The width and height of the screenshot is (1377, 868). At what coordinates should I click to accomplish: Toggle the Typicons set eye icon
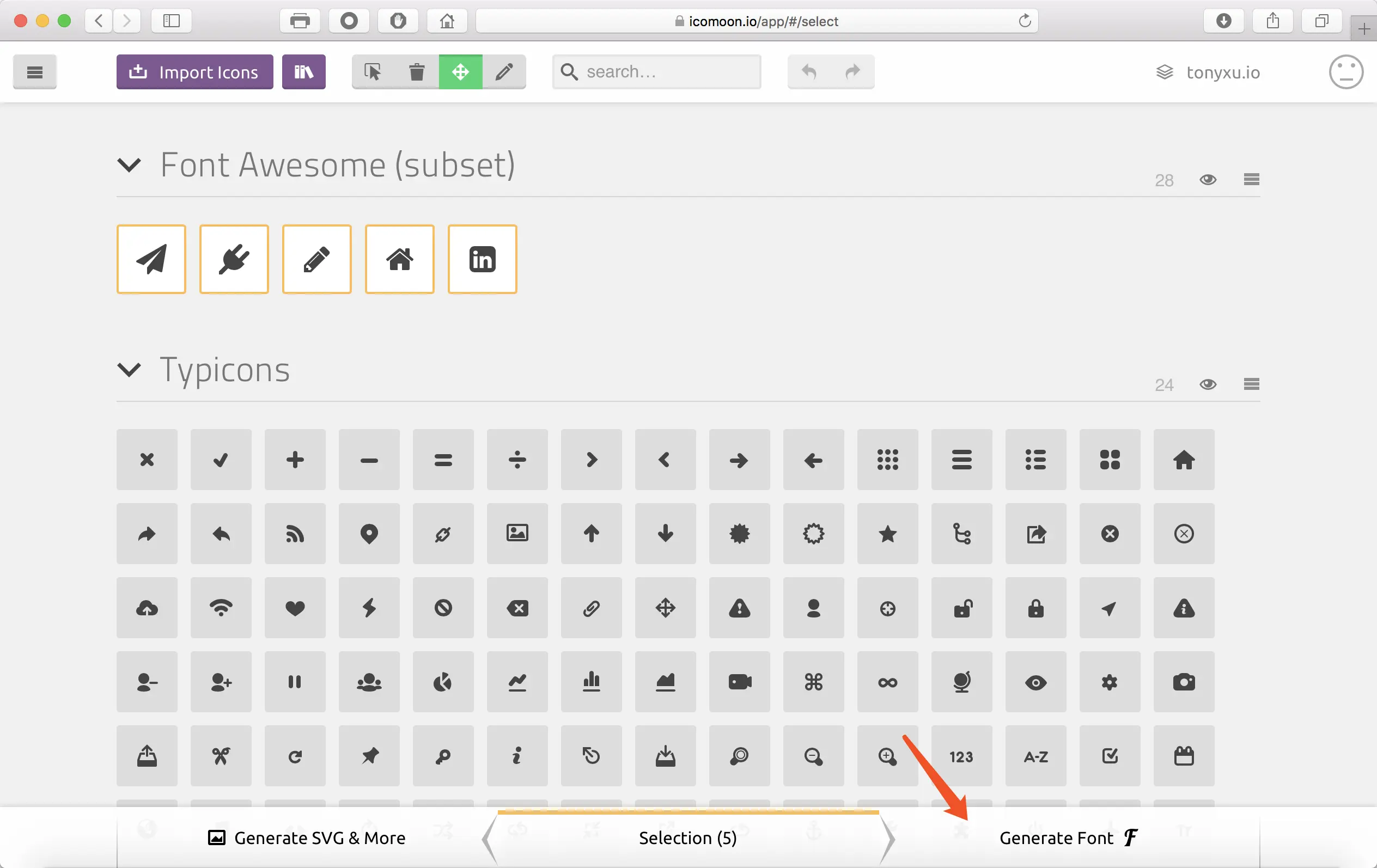pyautogui.click(x=1208, y=384)
